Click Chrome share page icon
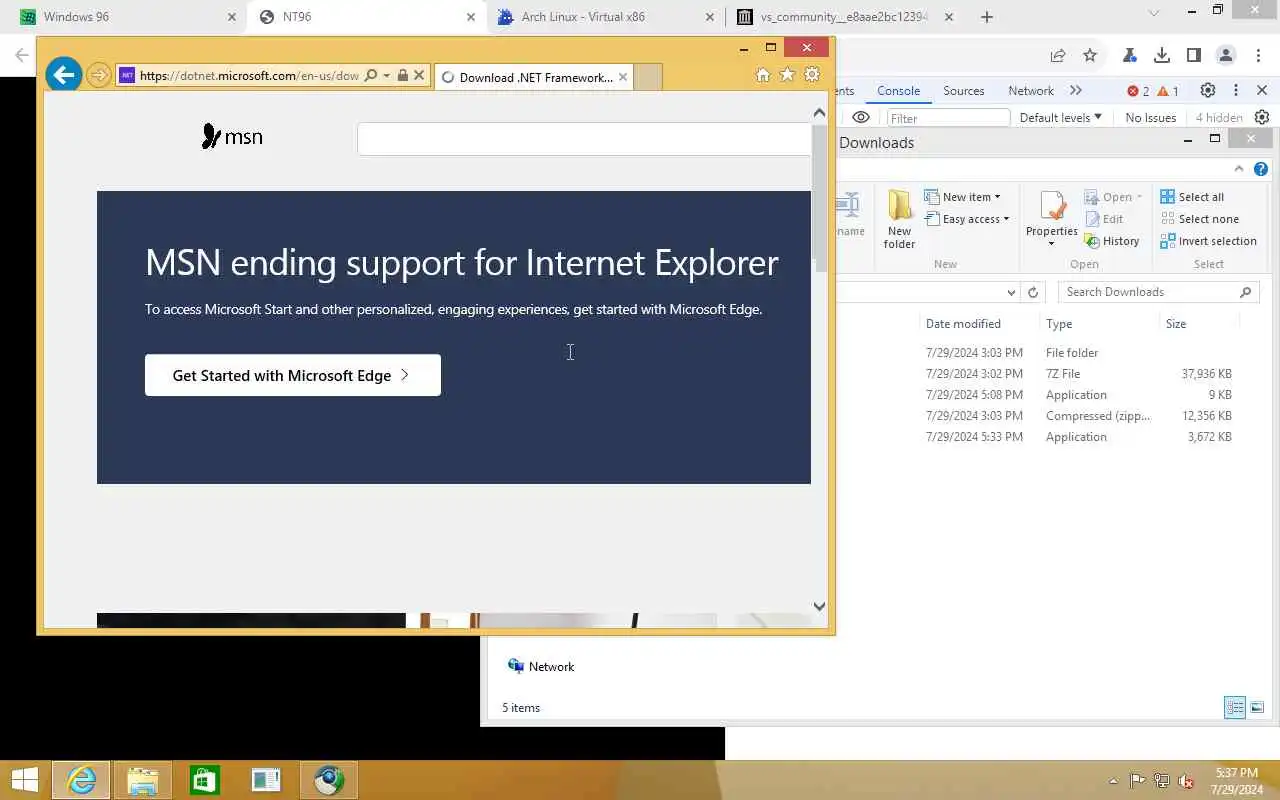The width and height of the screenshot is (1280, 800). [x=1057, y=56]
